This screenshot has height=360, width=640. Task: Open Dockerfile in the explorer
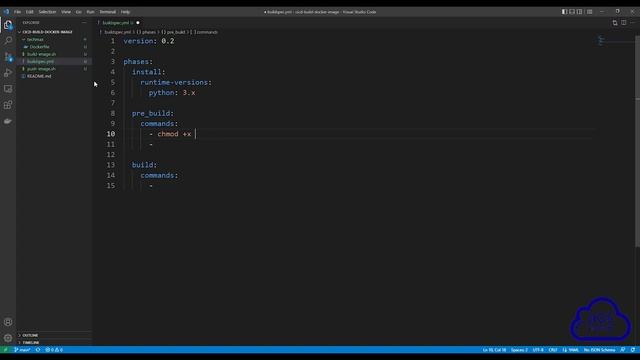tap(39, 47)
